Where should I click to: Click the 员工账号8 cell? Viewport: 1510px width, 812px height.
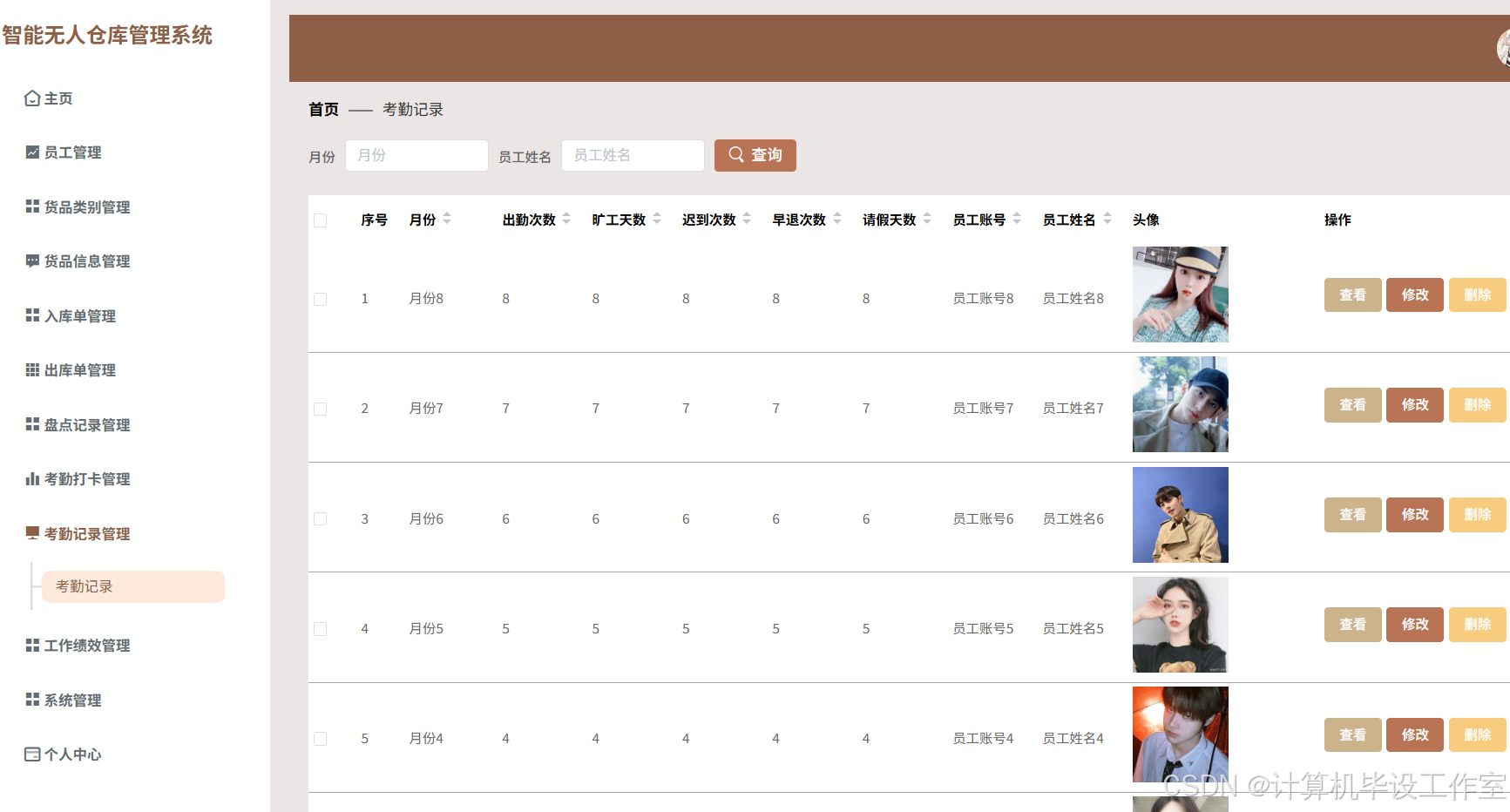click(x=983, y=299)
